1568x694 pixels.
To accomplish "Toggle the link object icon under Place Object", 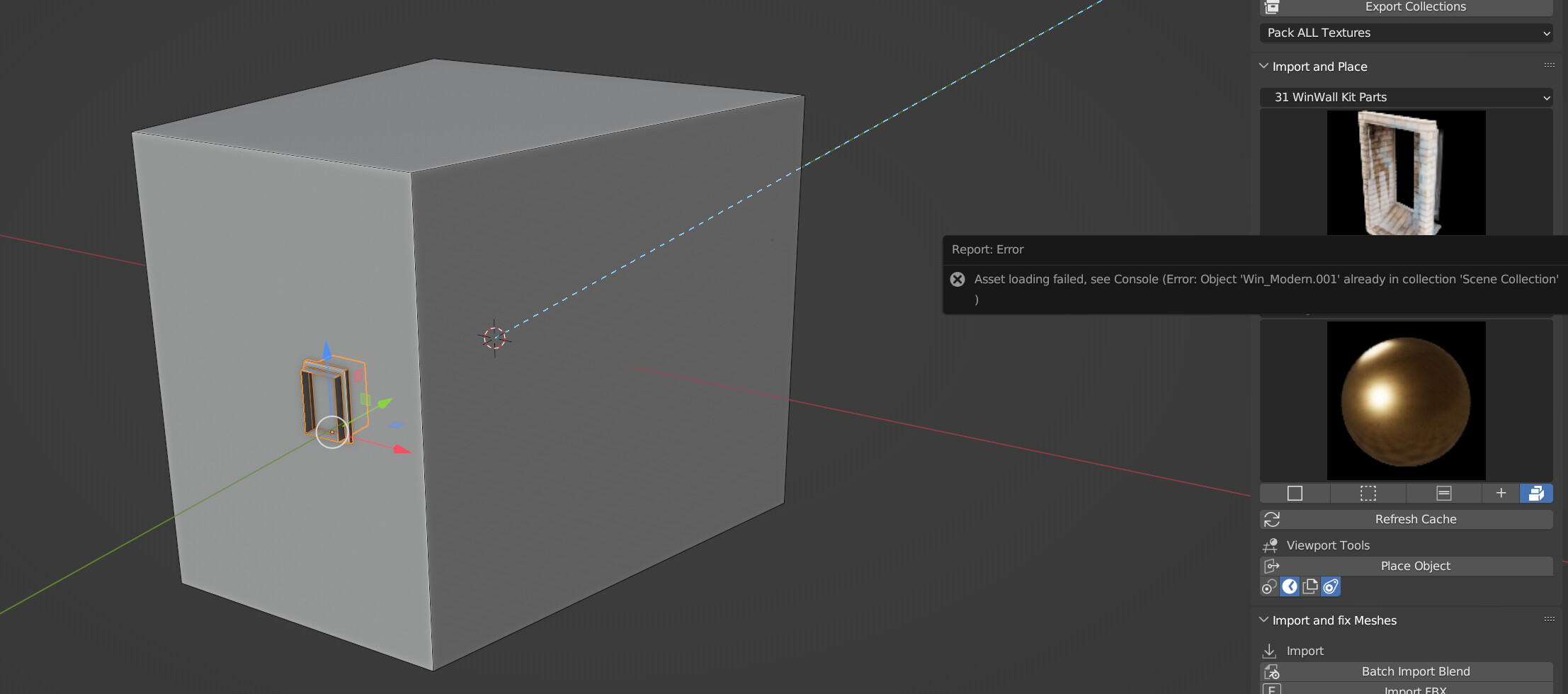I will [x=1269, y=586].
